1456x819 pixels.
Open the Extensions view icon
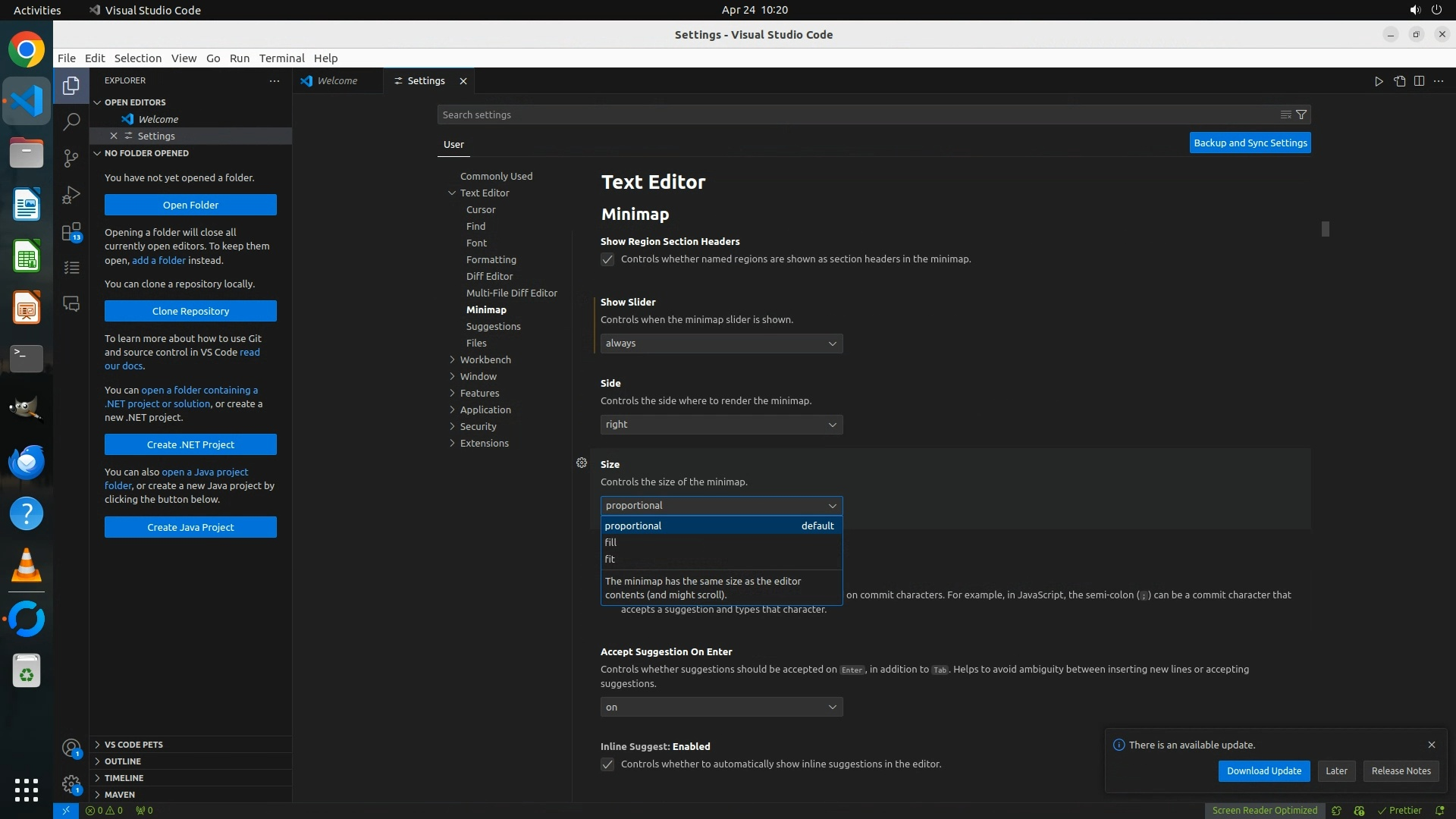pos(71,231)
